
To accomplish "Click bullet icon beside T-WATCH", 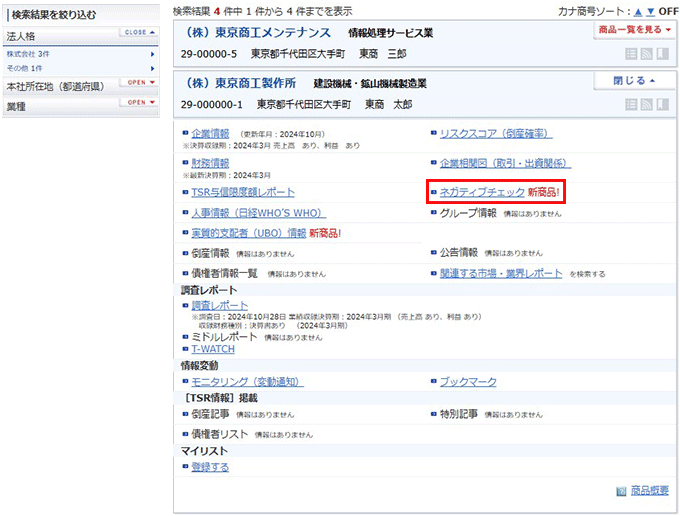I will tap(186, 349).
